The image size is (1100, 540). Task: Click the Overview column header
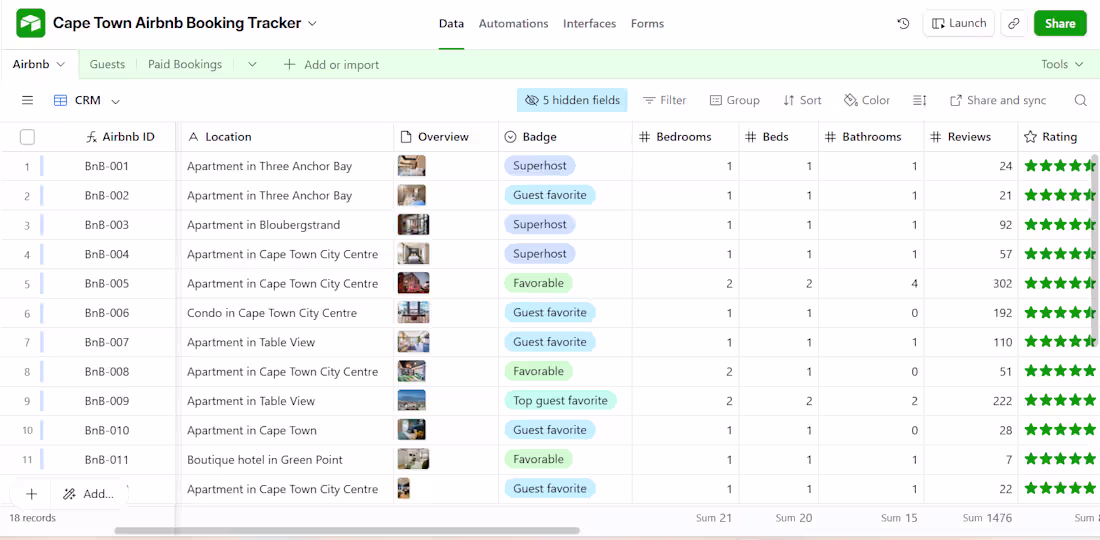(x=445, y=137)
